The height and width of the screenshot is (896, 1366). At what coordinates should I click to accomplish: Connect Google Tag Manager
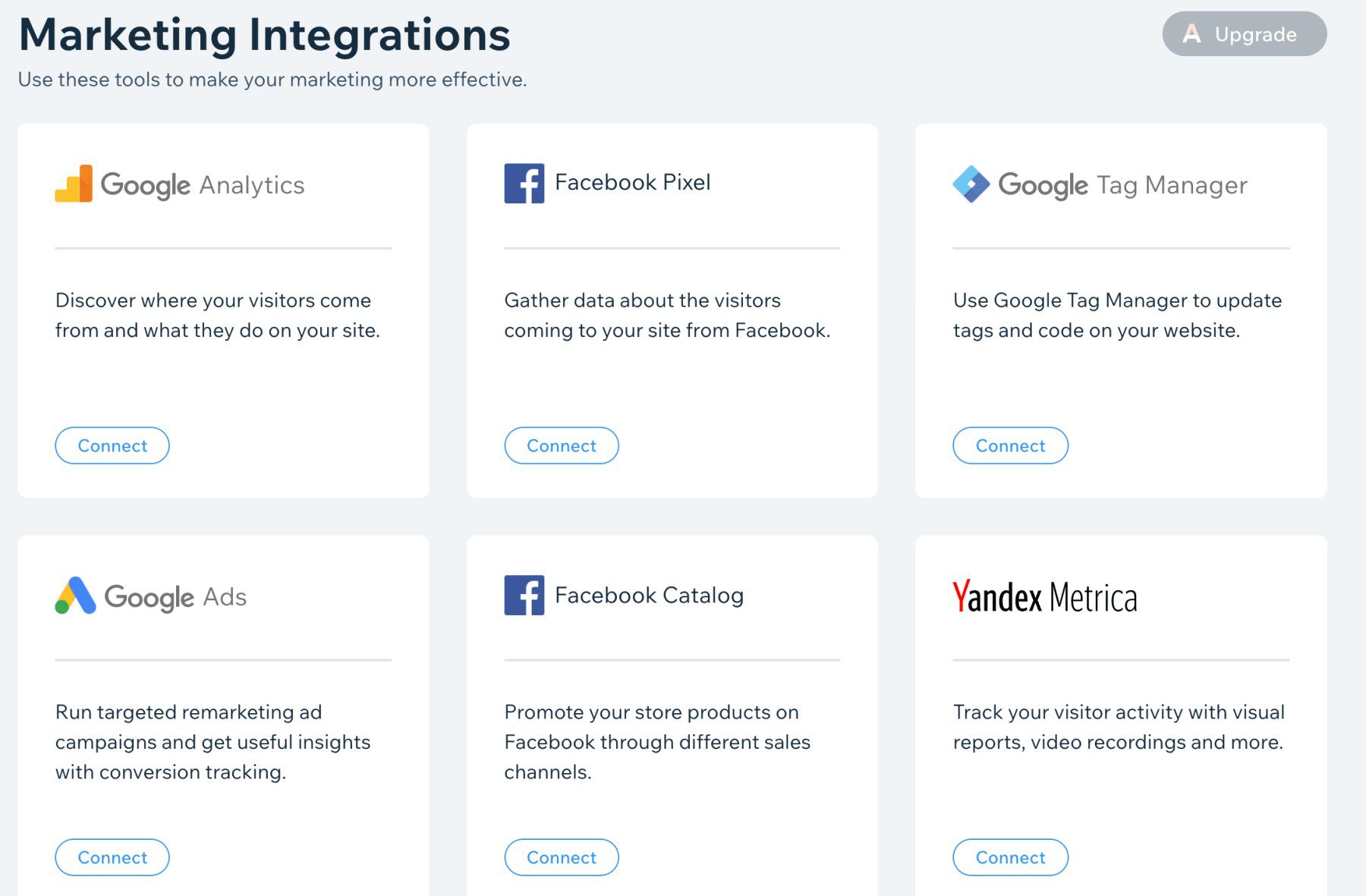(1010, 445)
